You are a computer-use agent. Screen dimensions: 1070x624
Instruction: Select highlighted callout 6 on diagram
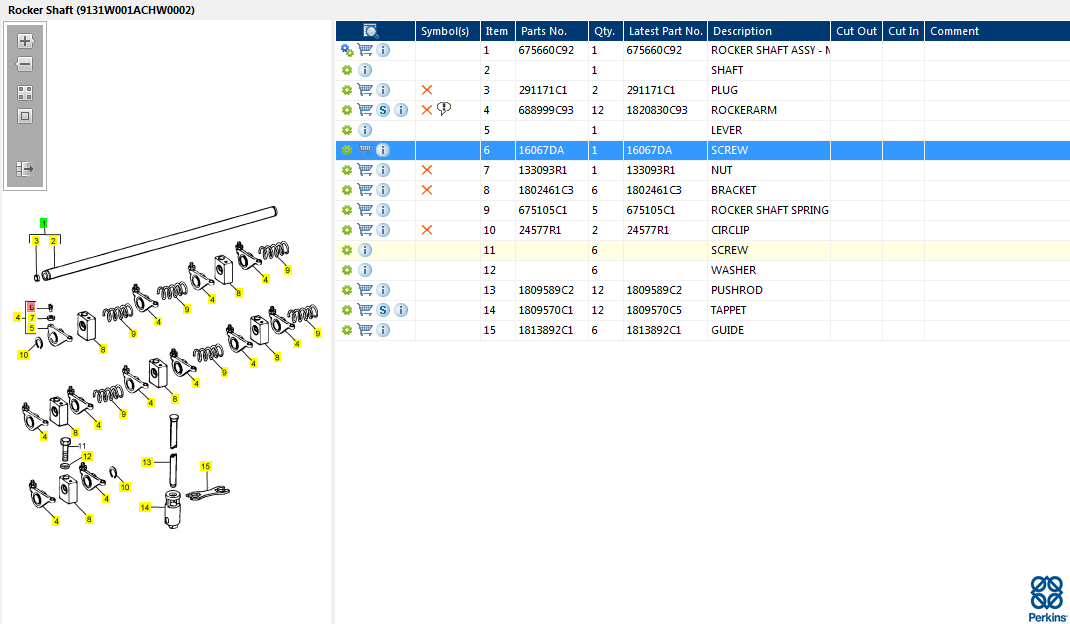pos(31,307)
